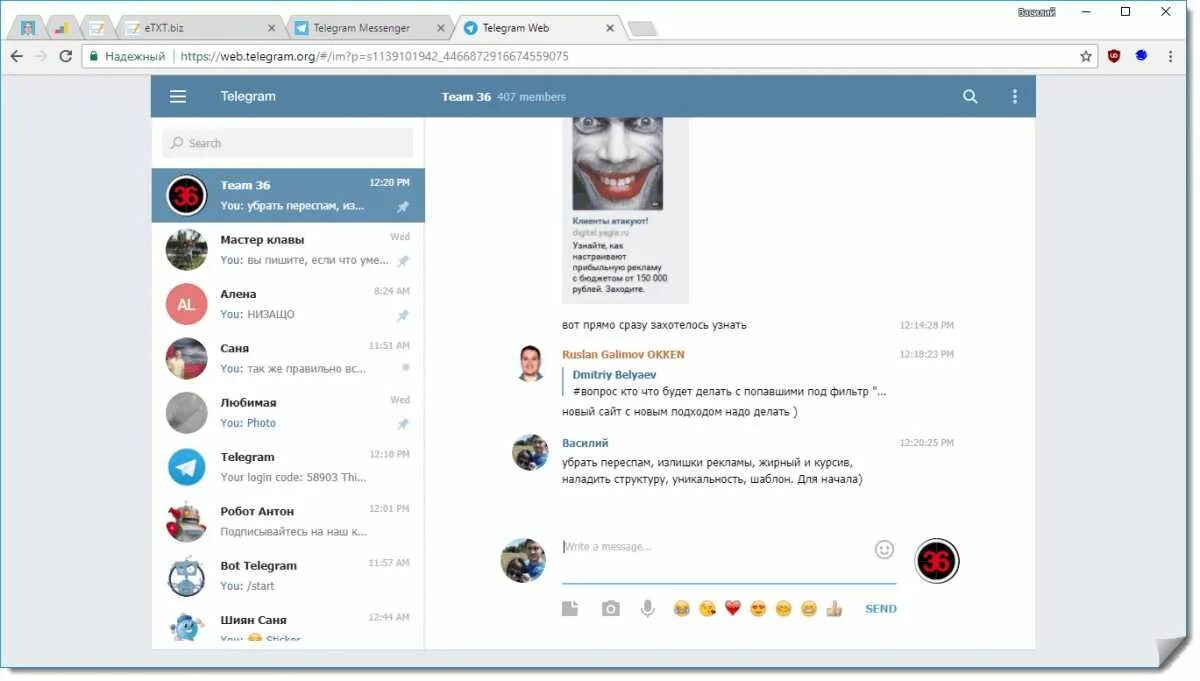Open the Мастер клавы chat
This screenshot has height=681, width=1200.
coord(288,250)
